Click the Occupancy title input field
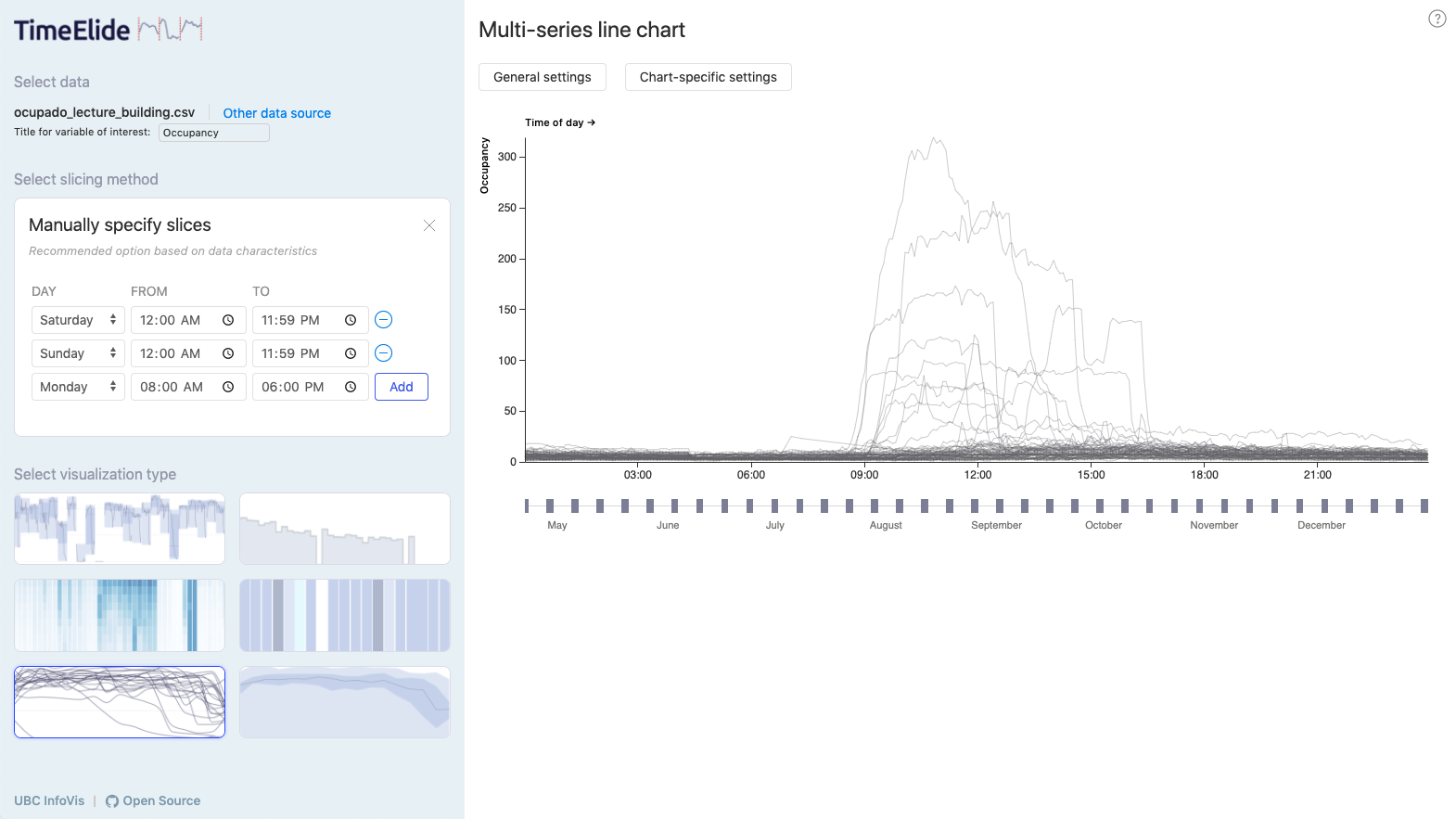Screen dimensions: 1456x819 (x=213, y=133)
